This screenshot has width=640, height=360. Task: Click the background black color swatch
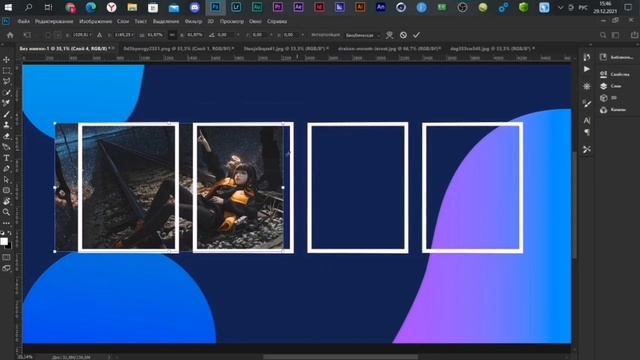click(x=9, y=246)
